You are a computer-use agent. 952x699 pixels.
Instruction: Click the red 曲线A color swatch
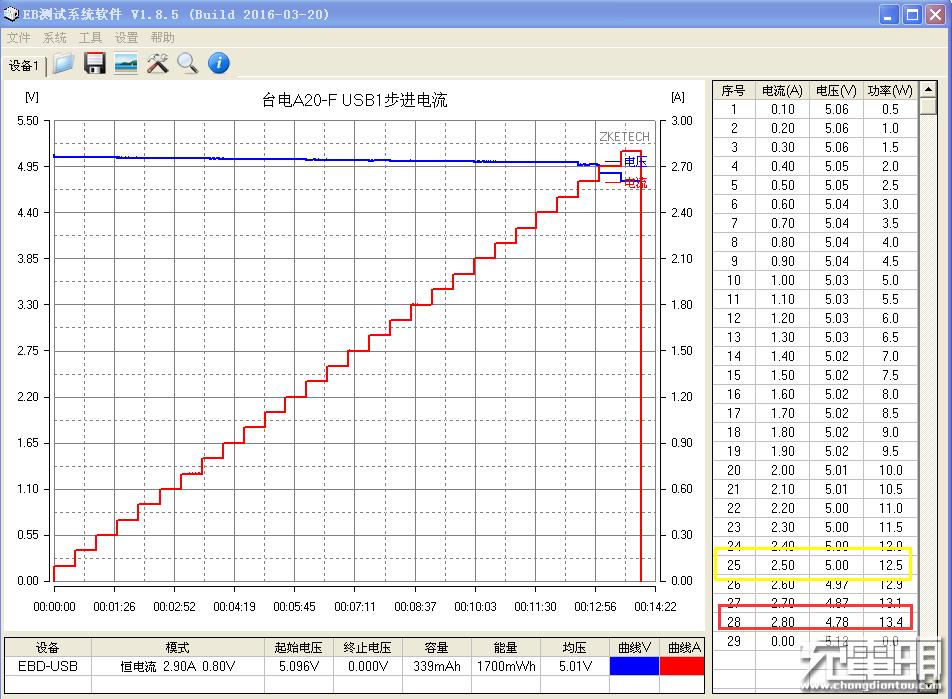click(683, 665)
